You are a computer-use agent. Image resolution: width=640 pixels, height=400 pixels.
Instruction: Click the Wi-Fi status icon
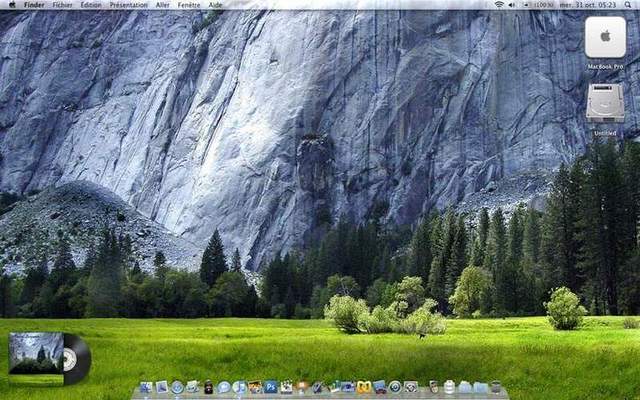499,5
